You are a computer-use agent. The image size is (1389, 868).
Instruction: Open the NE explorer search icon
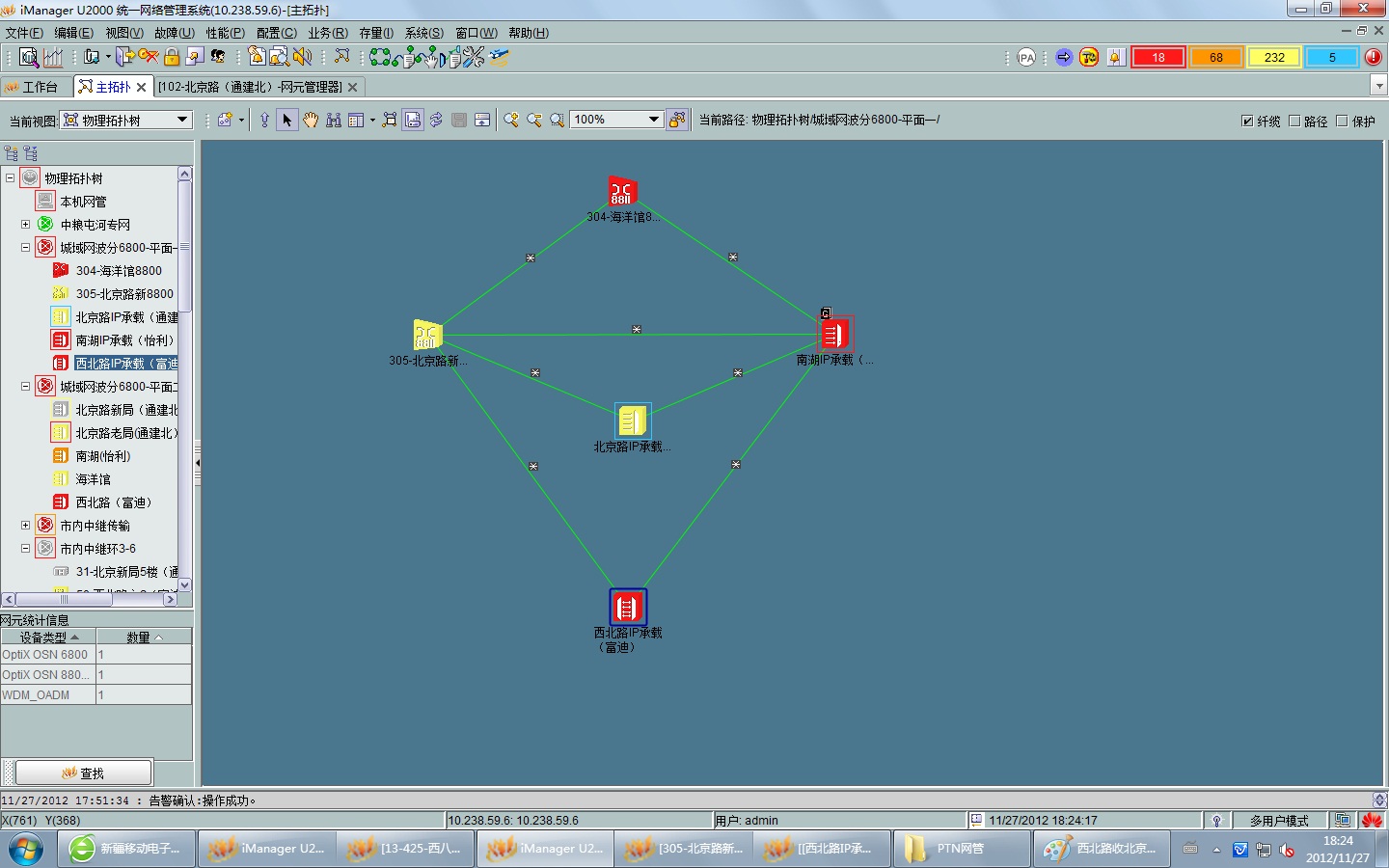click(x=29, y=58)
